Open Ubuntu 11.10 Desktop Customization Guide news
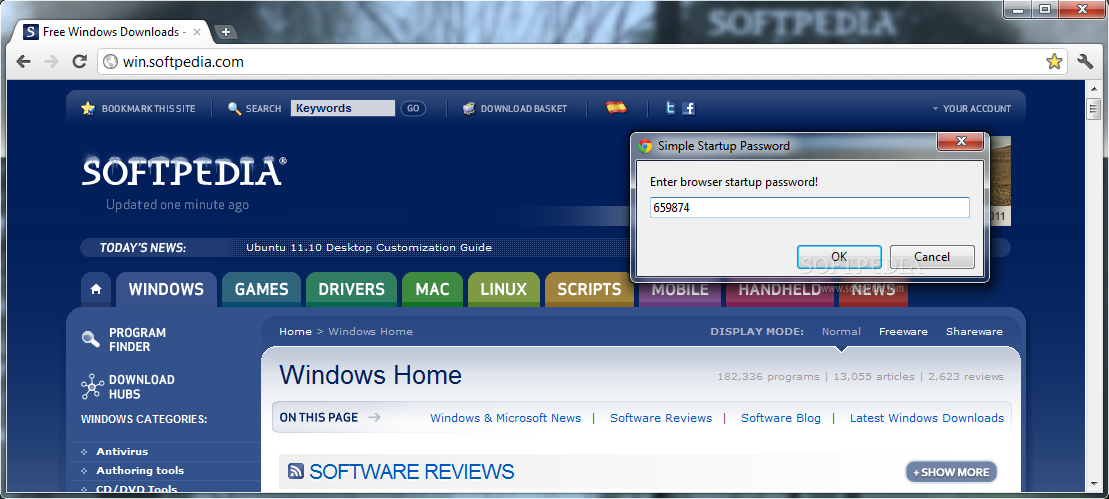The height and width of the screenshot is (499, 1109). 368,247
